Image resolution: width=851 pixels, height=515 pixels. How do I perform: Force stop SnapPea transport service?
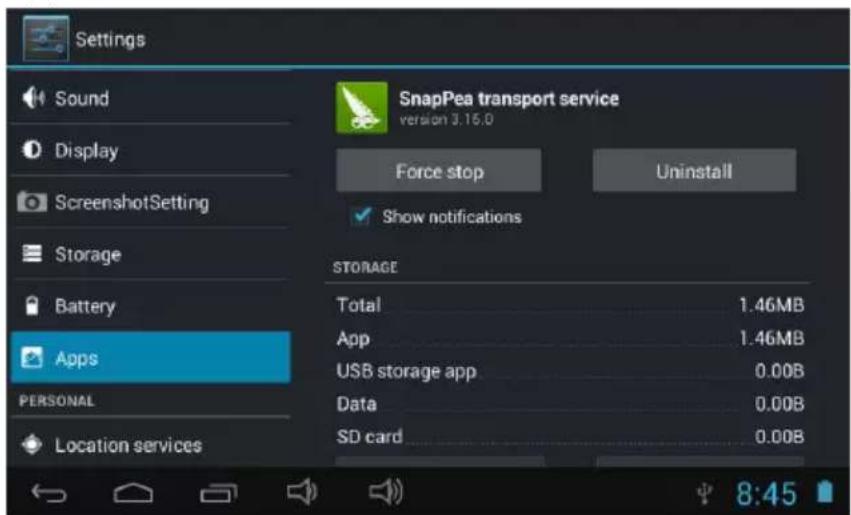click(x=439, y=171)
